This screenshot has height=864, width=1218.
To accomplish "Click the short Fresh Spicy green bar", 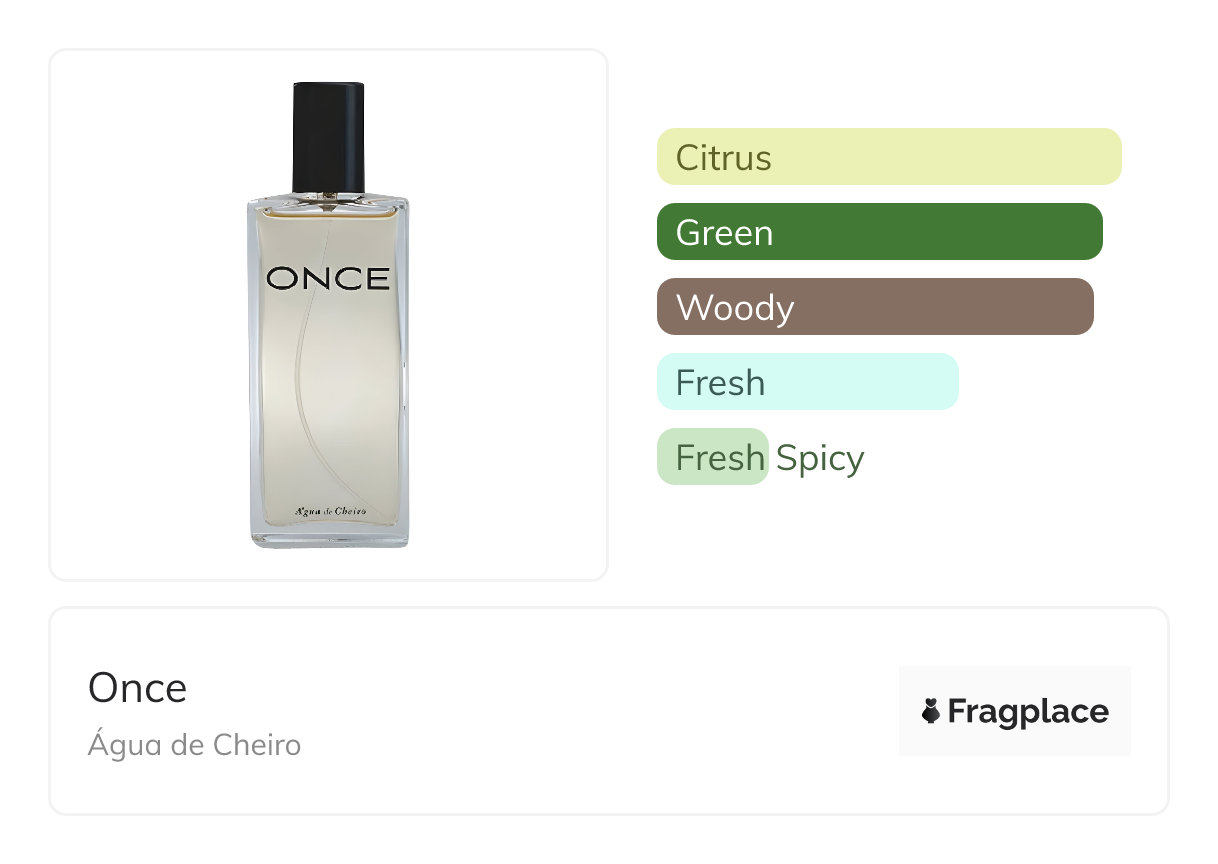I will (x=712, y=458).
